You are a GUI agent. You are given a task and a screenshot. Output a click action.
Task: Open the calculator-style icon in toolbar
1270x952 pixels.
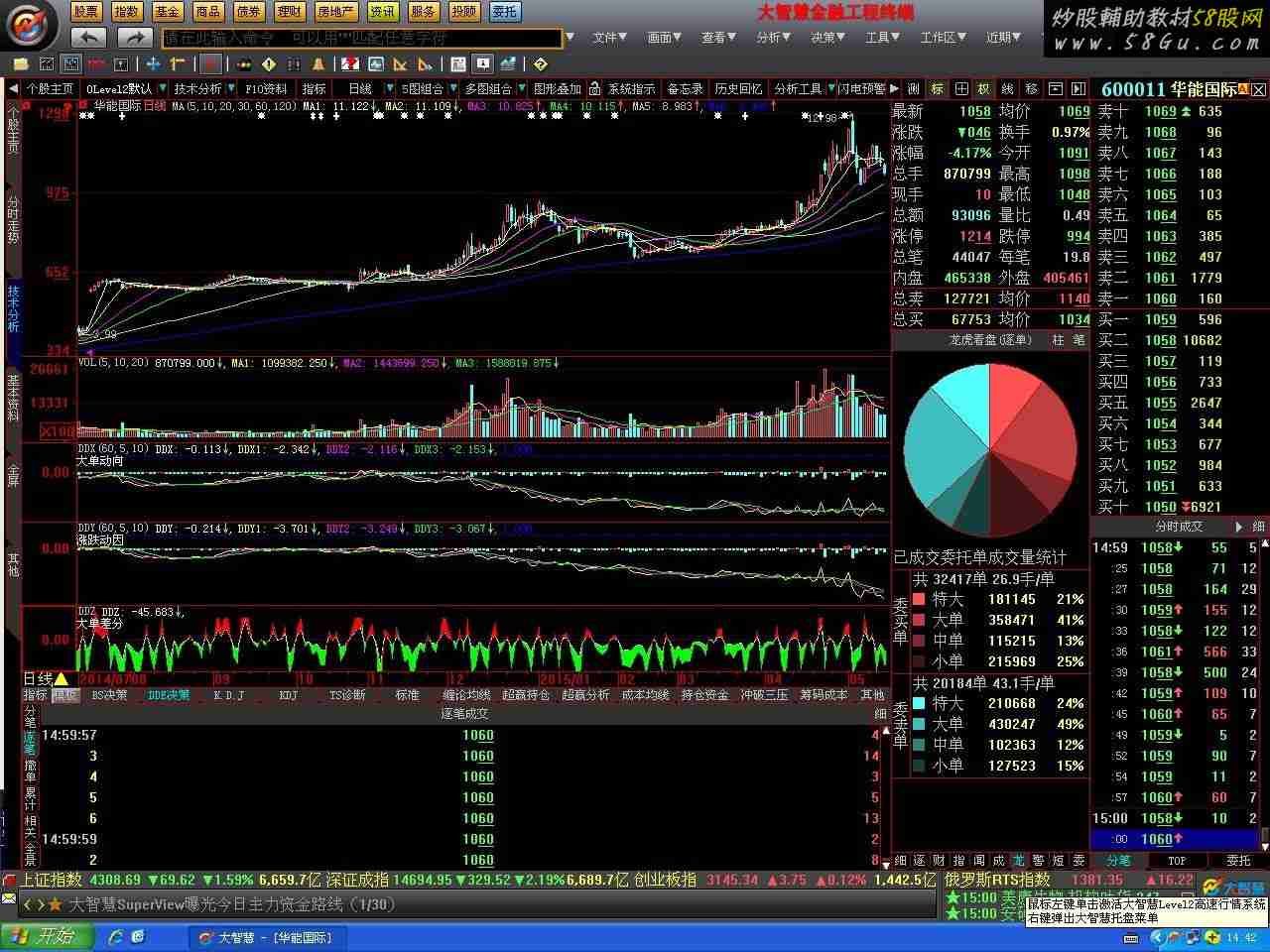(x=458, y=64)
